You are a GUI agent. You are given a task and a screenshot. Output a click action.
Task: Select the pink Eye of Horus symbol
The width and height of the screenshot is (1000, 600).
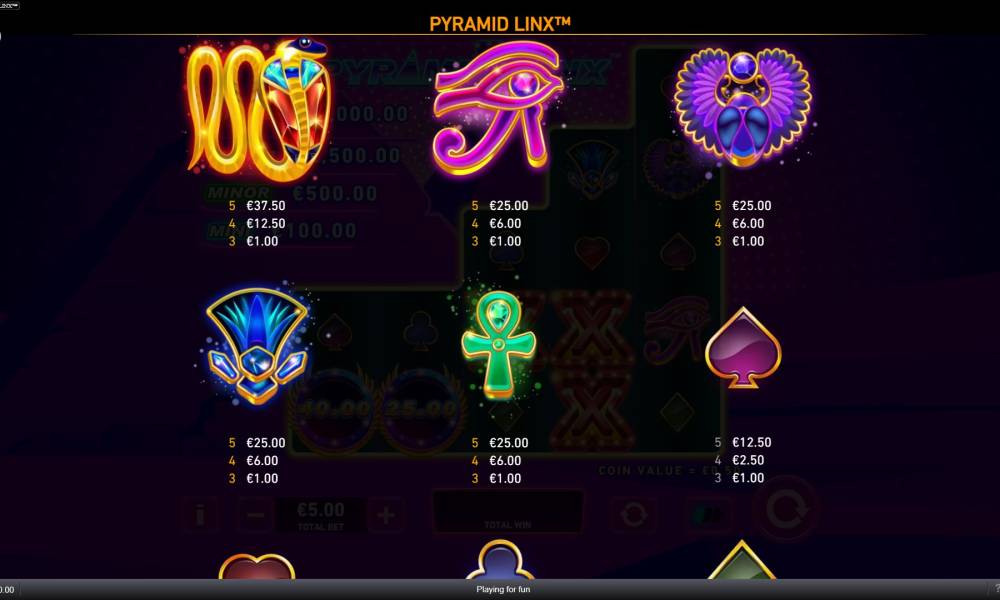(x=498, y=107)
